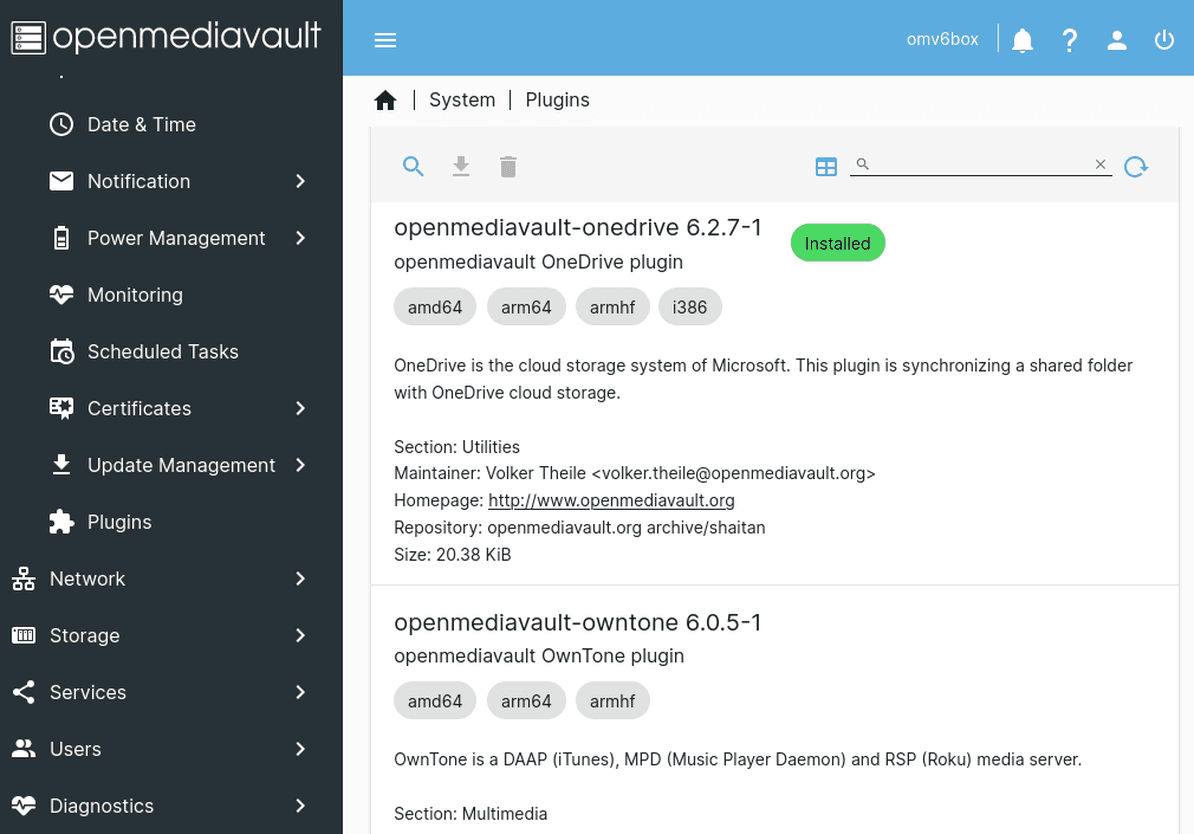Reload the plugin list

[x=1136, y=166]
